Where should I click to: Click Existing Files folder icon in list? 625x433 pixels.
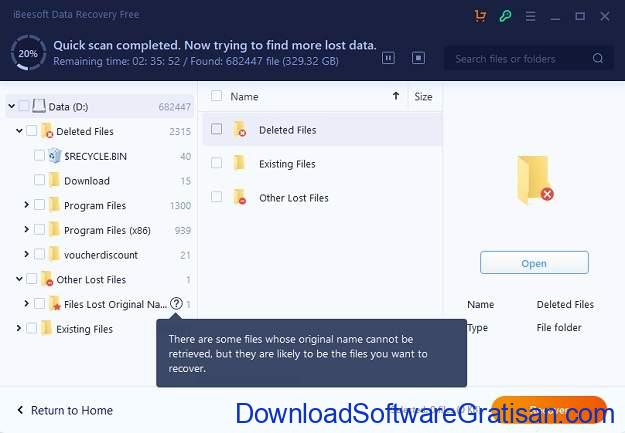[x=239, y=163]
